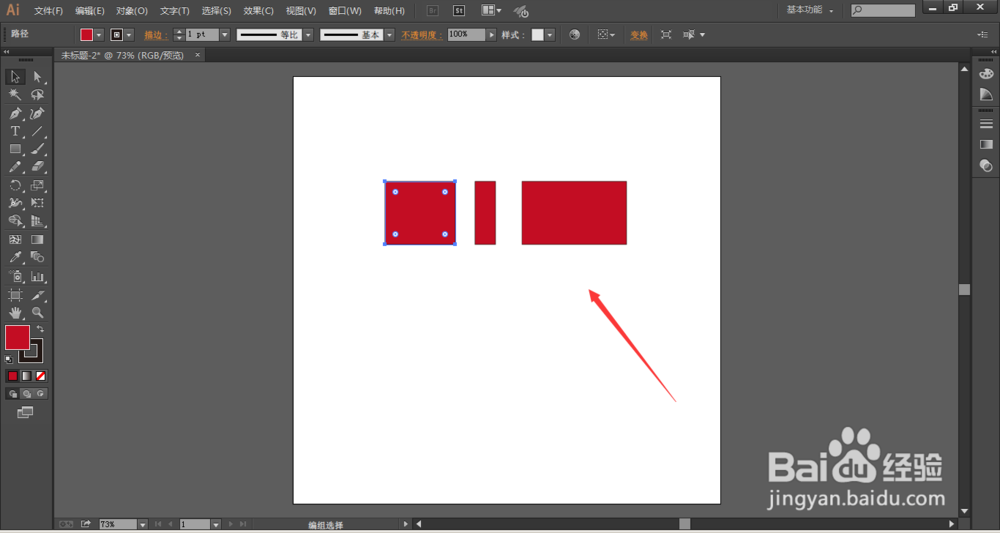The image size is (1000, 533).
Task: Select the Zoom tool
Action: coord(38,313)
